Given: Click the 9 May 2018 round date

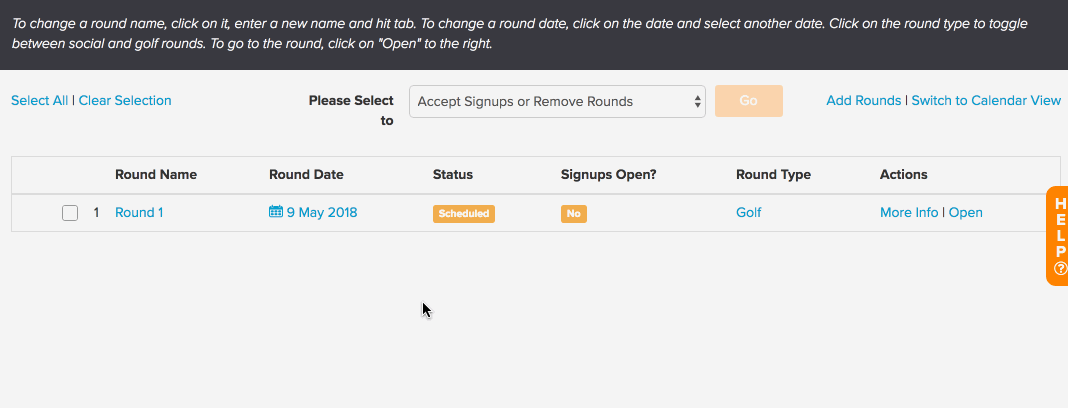Looking at the screenshot, I should [321, 213].
